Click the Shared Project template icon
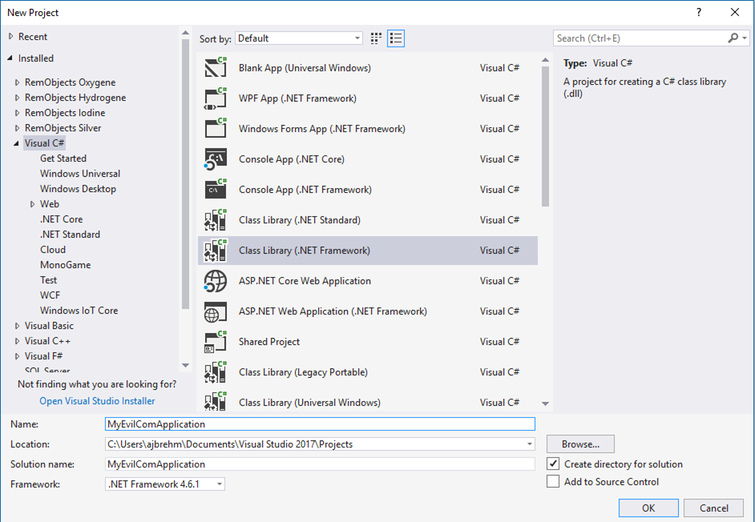 (216, 342)
